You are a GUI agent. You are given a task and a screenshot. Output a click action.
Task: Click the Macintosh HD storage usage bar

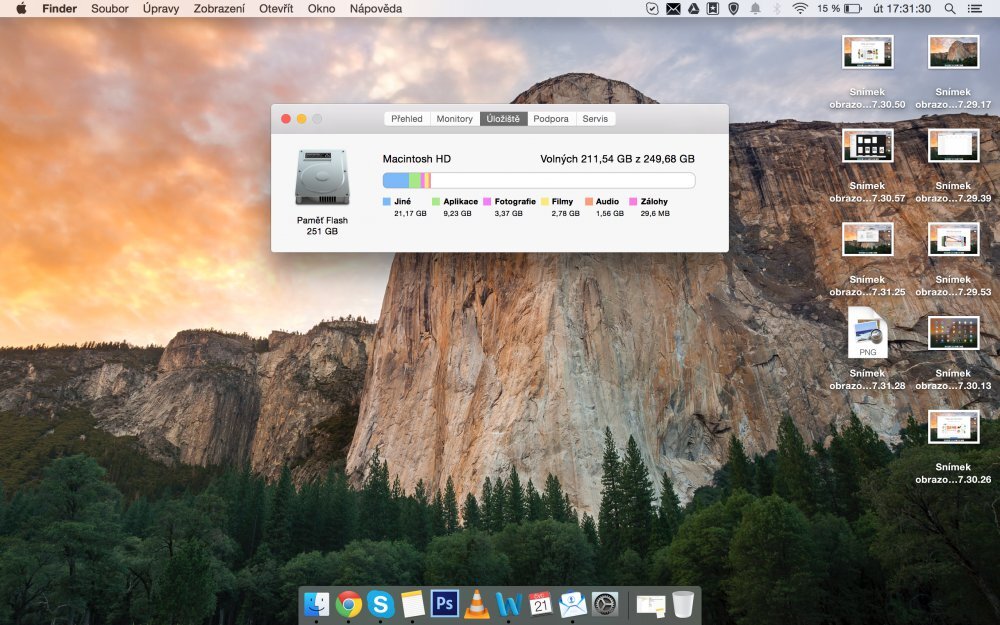pyautogui.click(x=537, y=179)
